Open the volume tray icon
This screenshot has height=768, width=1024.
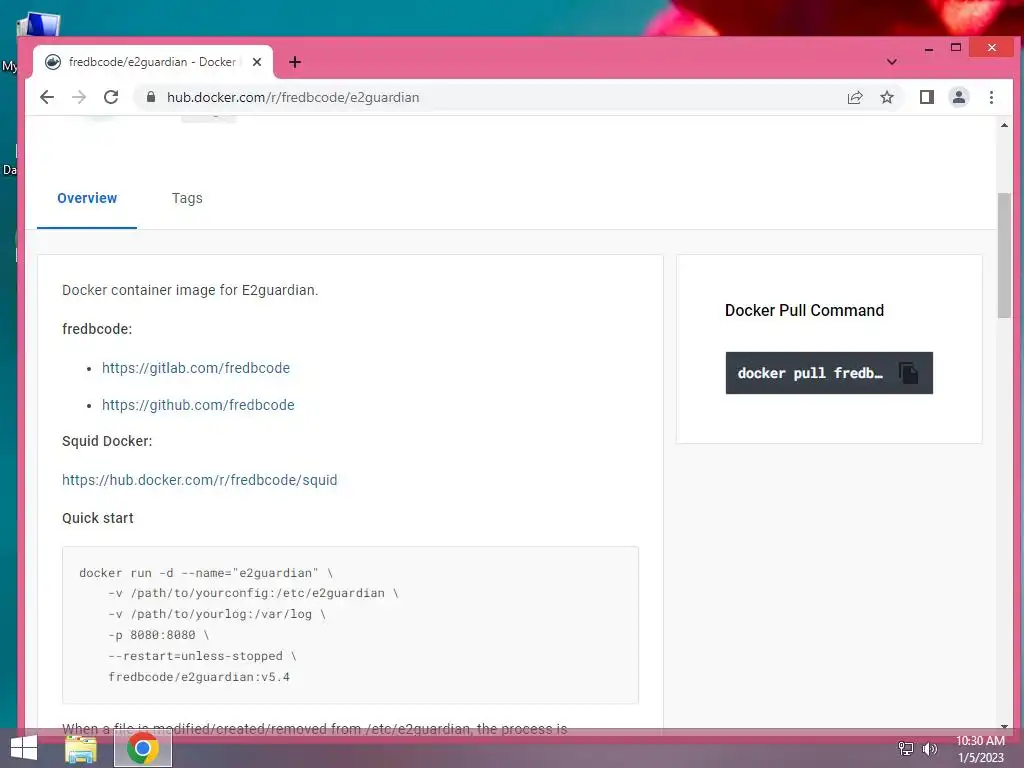pos(929,749)
